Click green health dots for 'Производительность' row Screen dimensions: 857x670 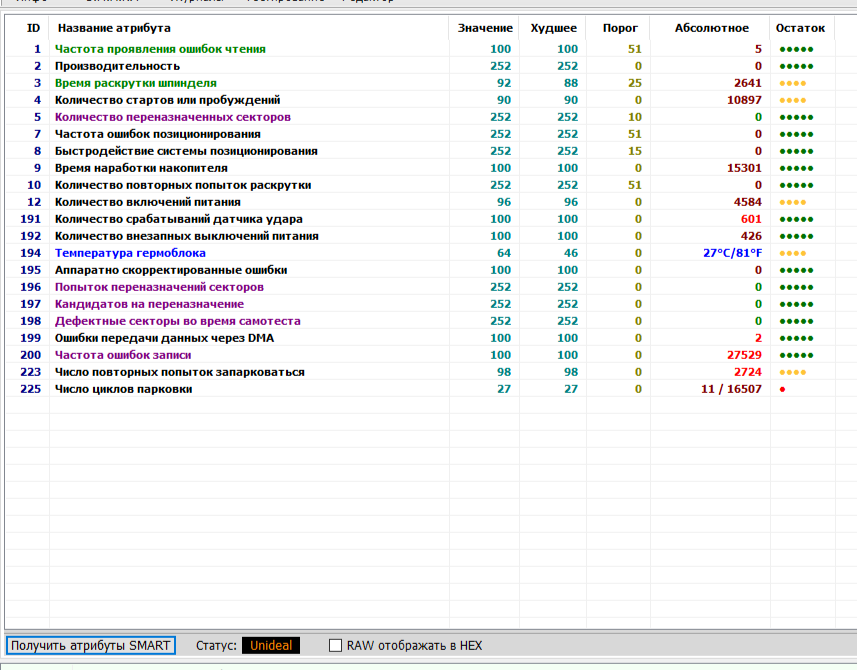pyautogui.click(x=795, y=66)
